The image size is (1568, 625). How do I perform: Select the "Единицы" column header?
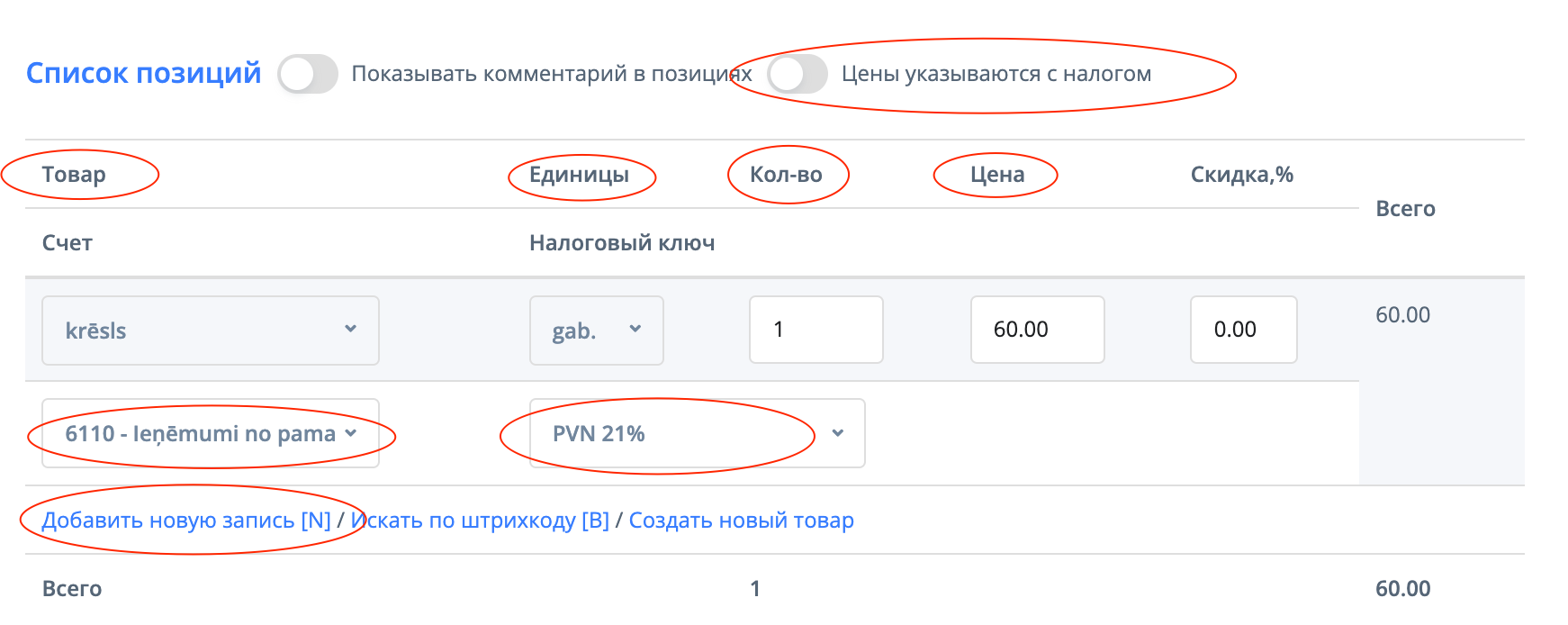point(579,175)
